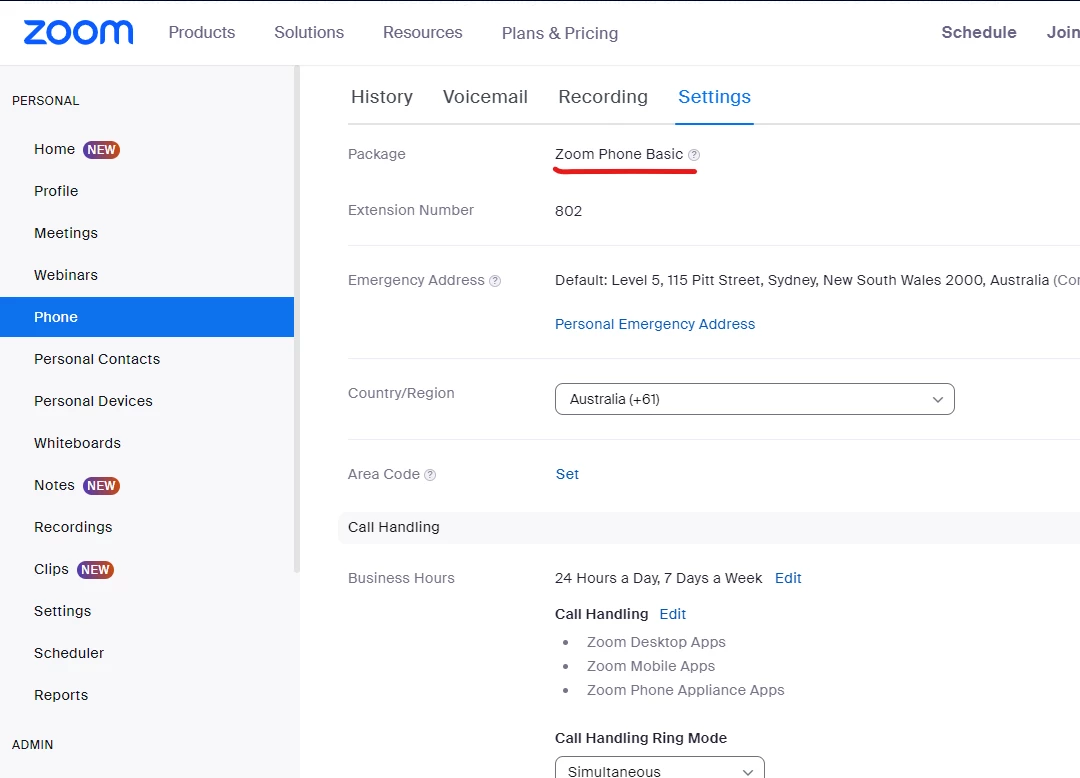
Task: Click the Zoom Desktop Apps entry
Action: [x=656, y=642]
